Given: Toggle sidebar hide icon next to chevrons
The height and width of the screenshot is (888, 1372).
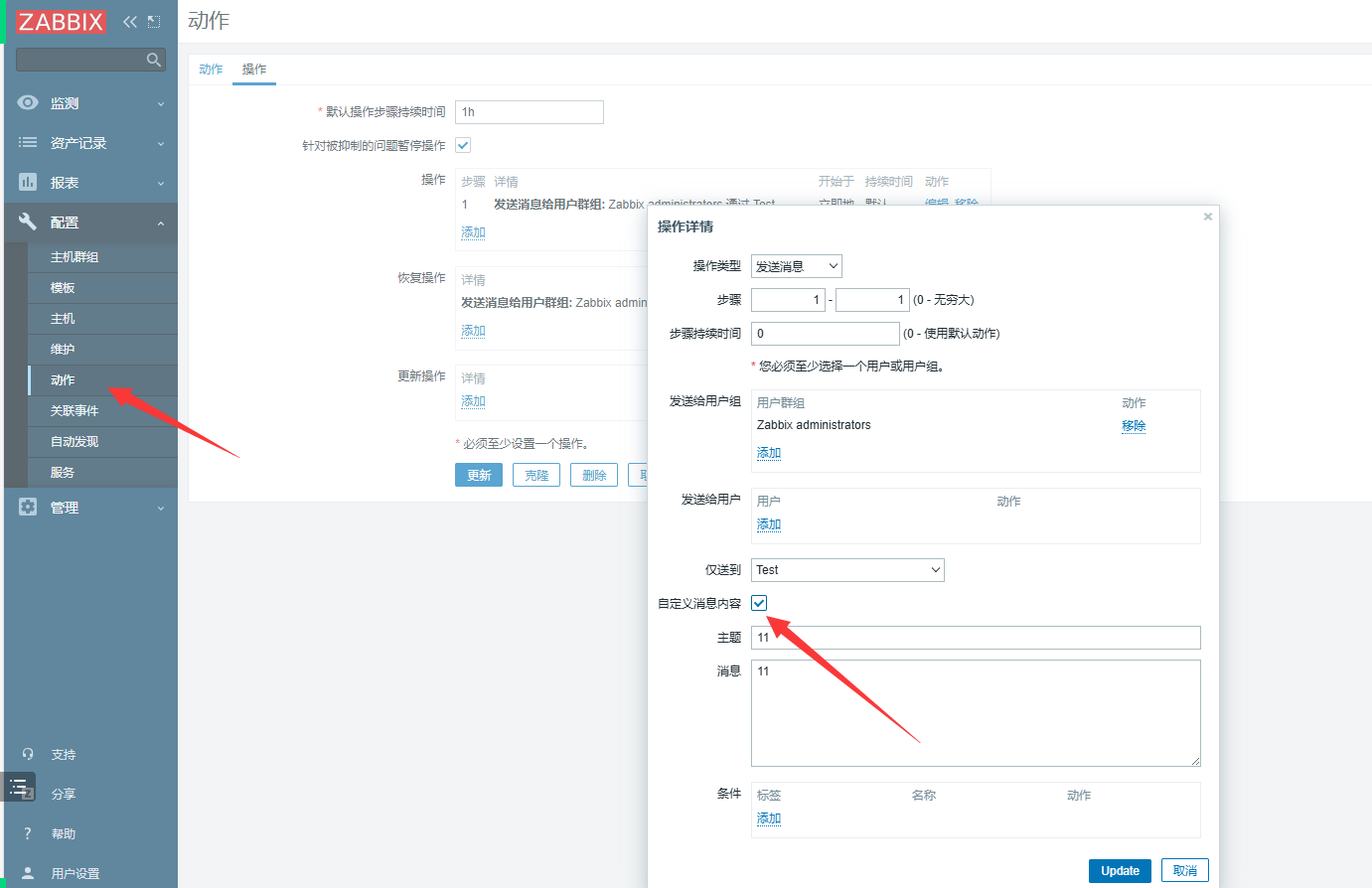Looking at the screenshot, I should tap(154, 21).
